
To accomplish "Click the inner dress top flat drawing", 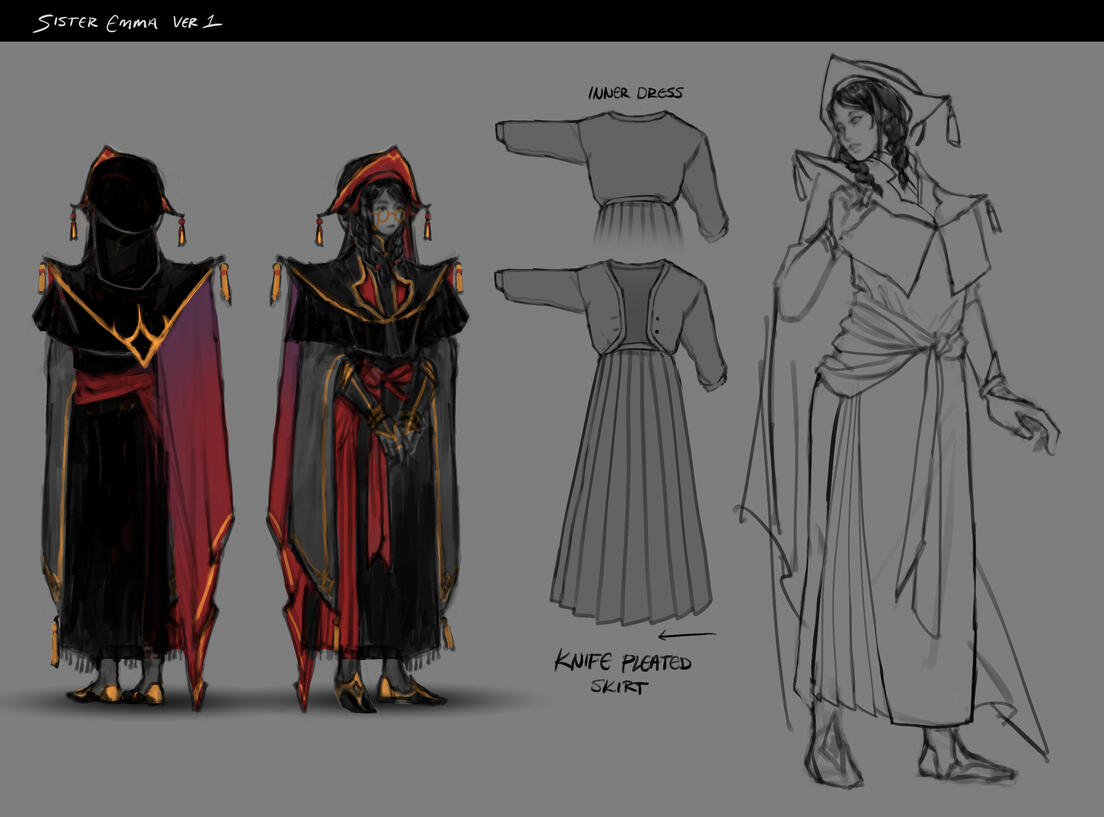I will pos(612,170).
